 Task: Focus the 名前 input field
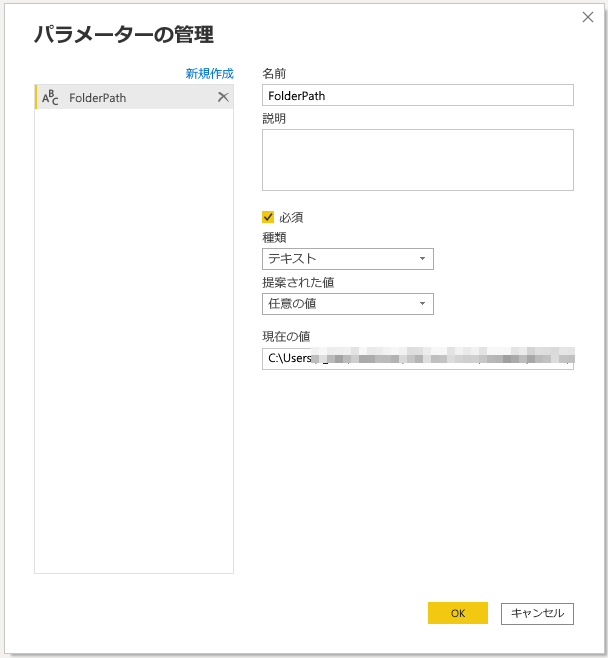[x=418, y=95]
